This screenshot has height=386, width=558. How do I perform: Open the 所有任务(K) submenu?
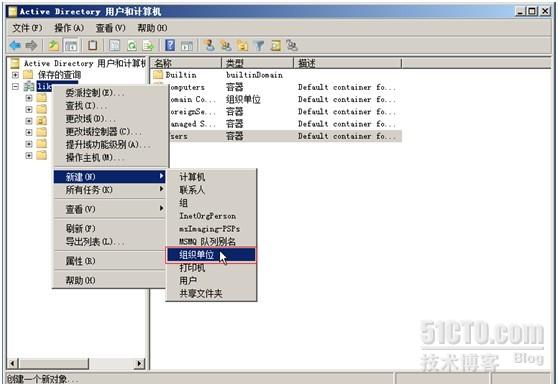point(110,190)
